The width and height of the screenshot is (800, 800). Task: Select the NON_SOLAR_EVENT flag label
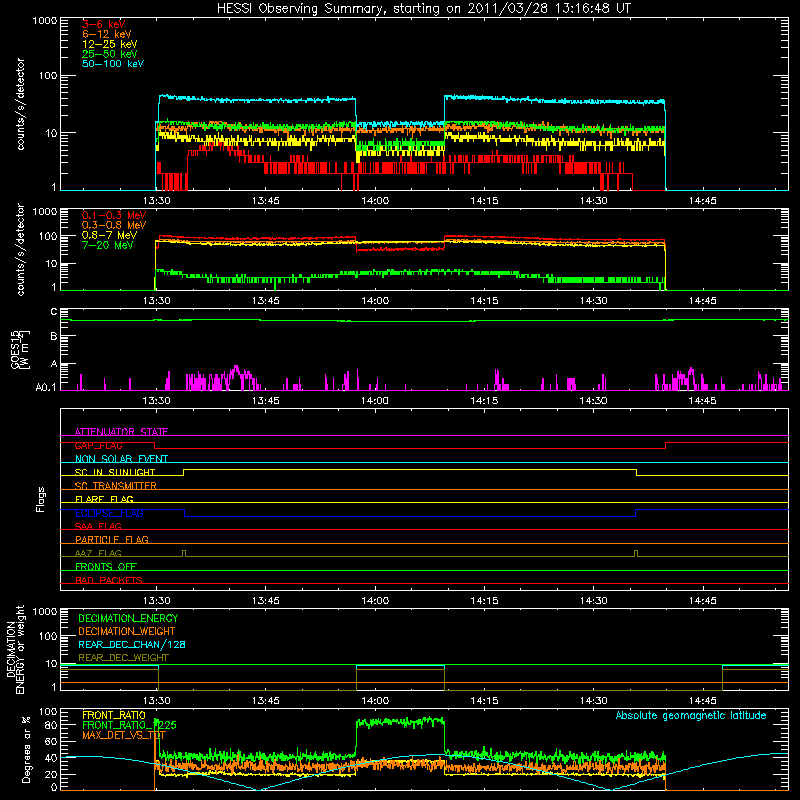click(x=121, y=459)
